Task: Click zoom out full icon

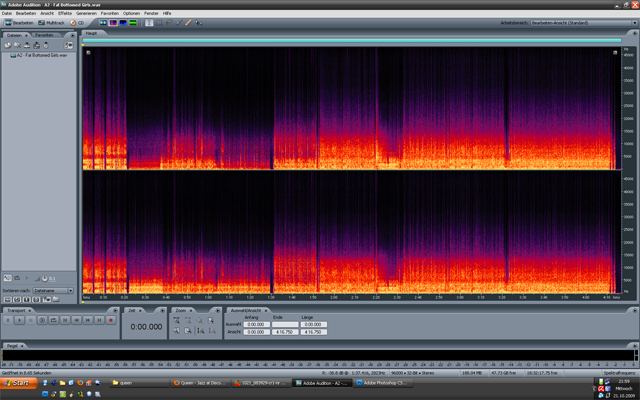Action: pos(199,320)
